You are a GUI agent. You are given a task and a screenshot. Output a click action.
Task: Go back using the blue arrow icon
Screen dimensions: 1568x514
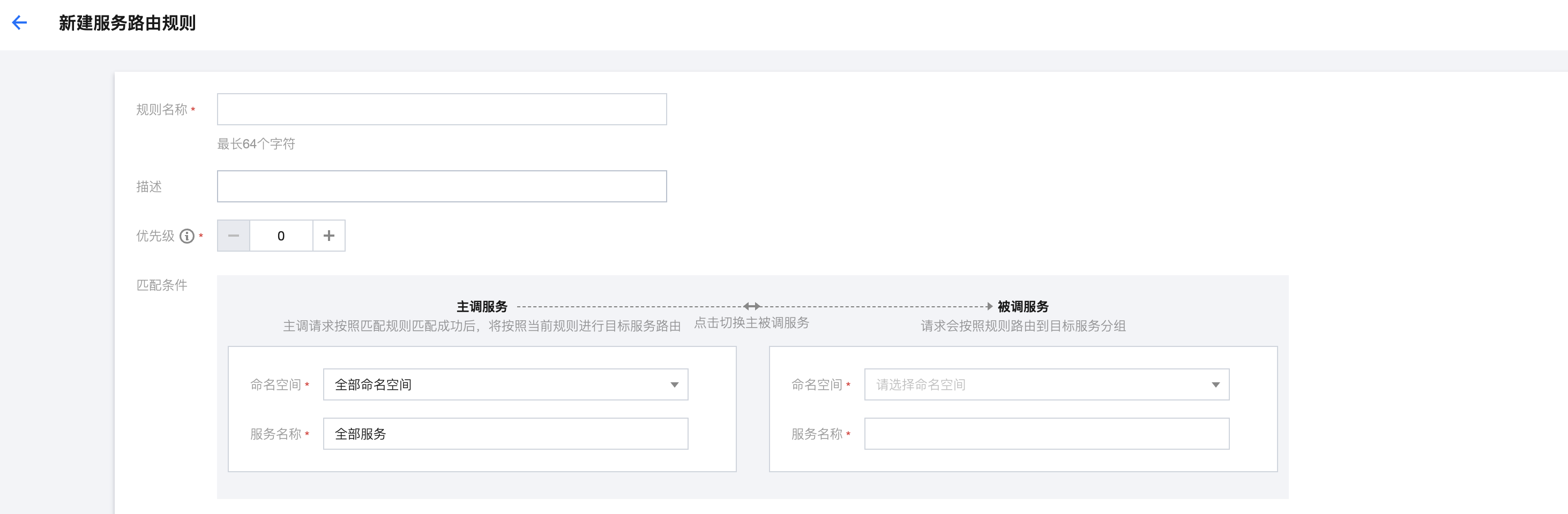click(19, 23)
